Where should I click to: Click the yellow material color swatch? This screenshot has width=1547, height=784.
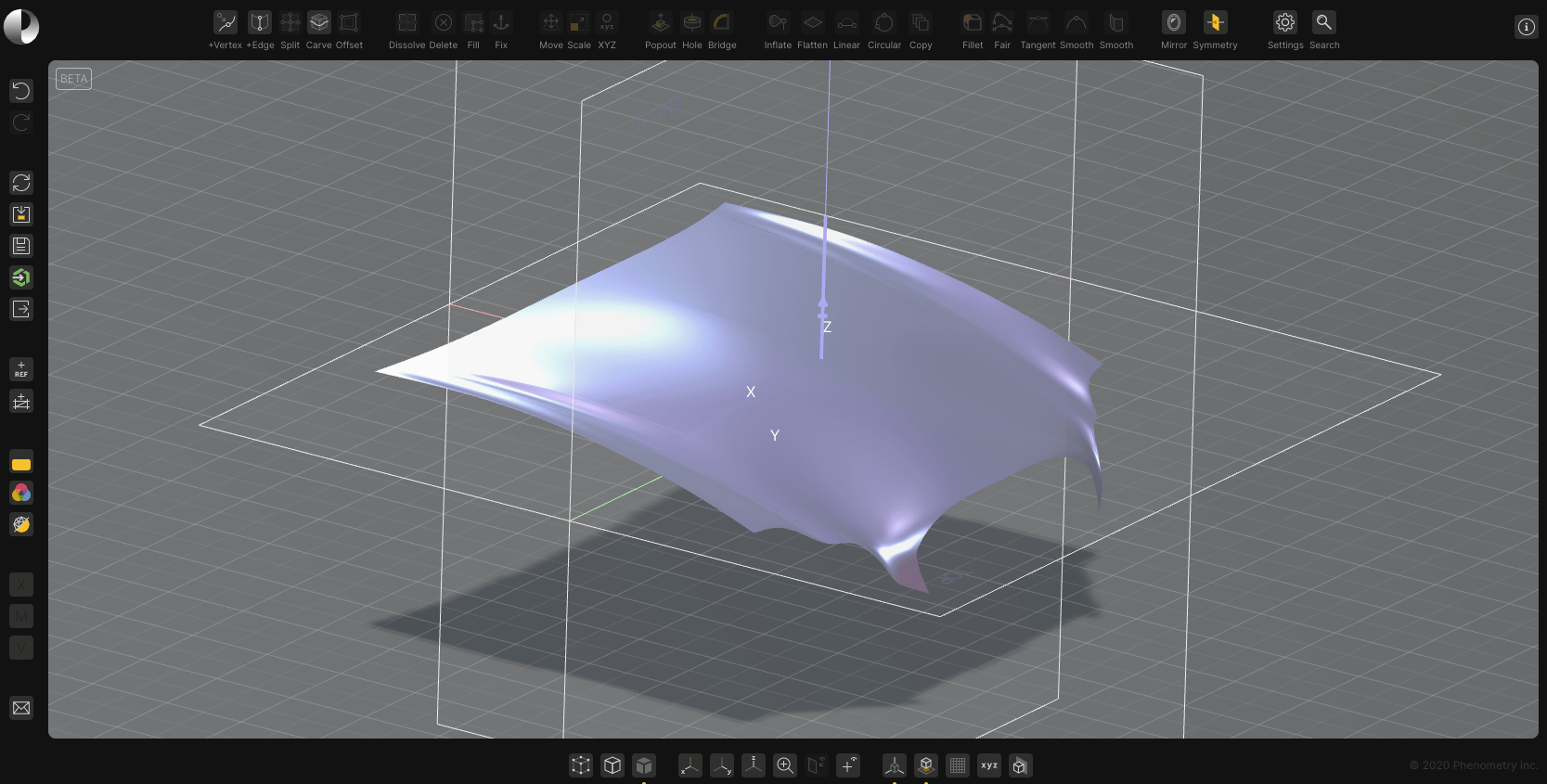(x=21, y=463)
